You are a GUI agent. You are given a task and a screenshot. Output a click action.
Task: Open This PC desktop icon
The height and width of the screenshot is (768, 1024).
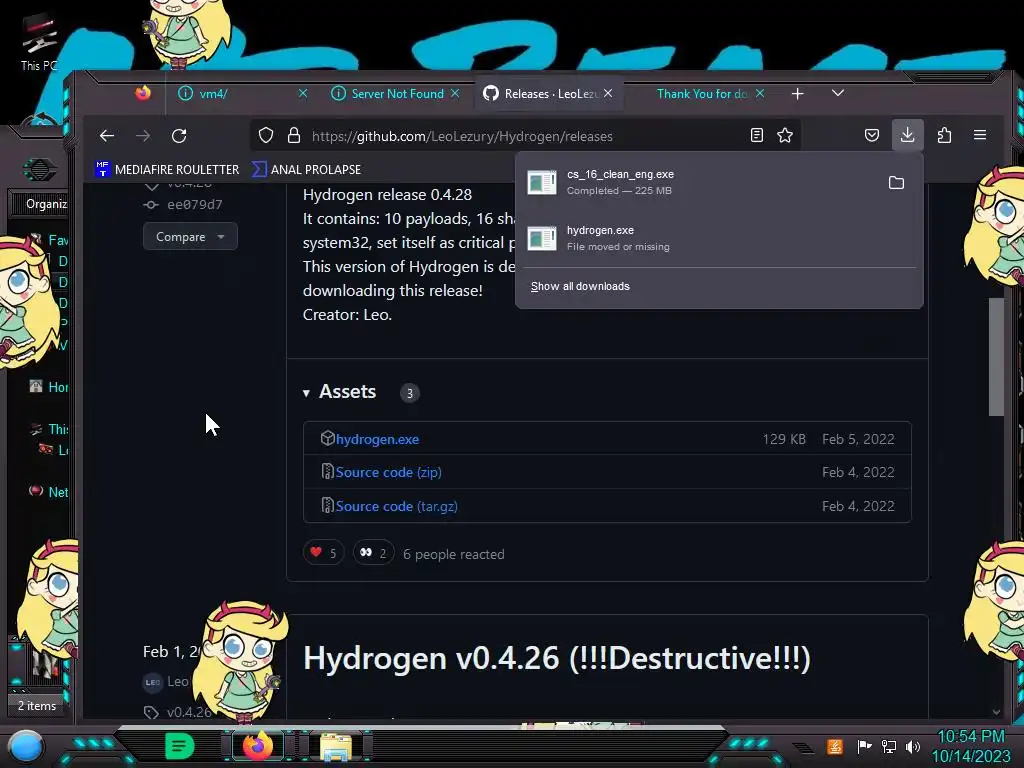39,42
